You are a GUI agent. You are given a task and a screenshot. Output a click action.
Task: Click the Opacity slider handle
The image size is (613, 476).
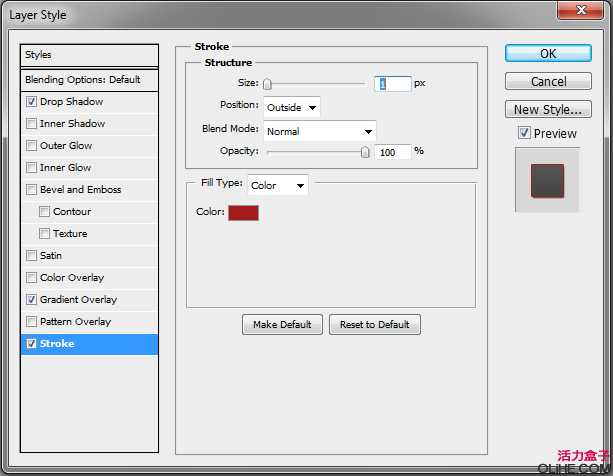365,152
